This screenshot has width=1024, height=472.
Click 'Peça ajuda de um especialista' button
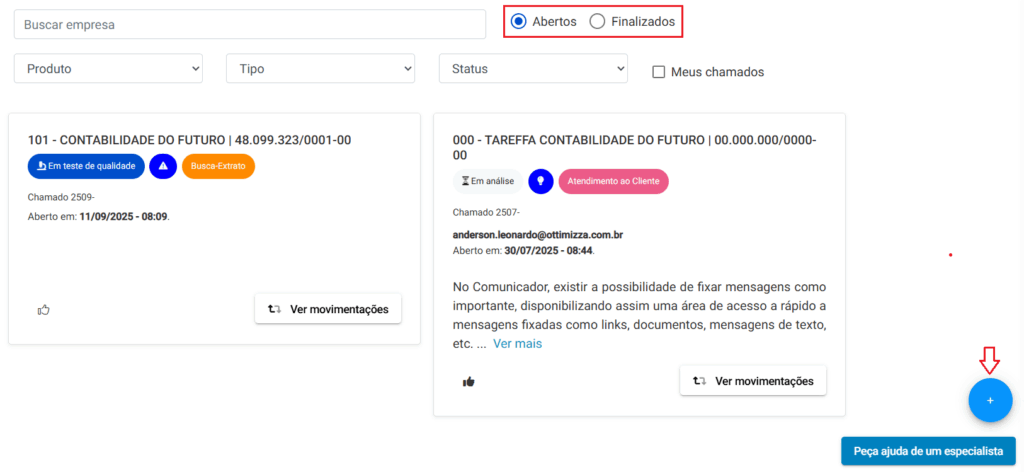pos(928,451)
